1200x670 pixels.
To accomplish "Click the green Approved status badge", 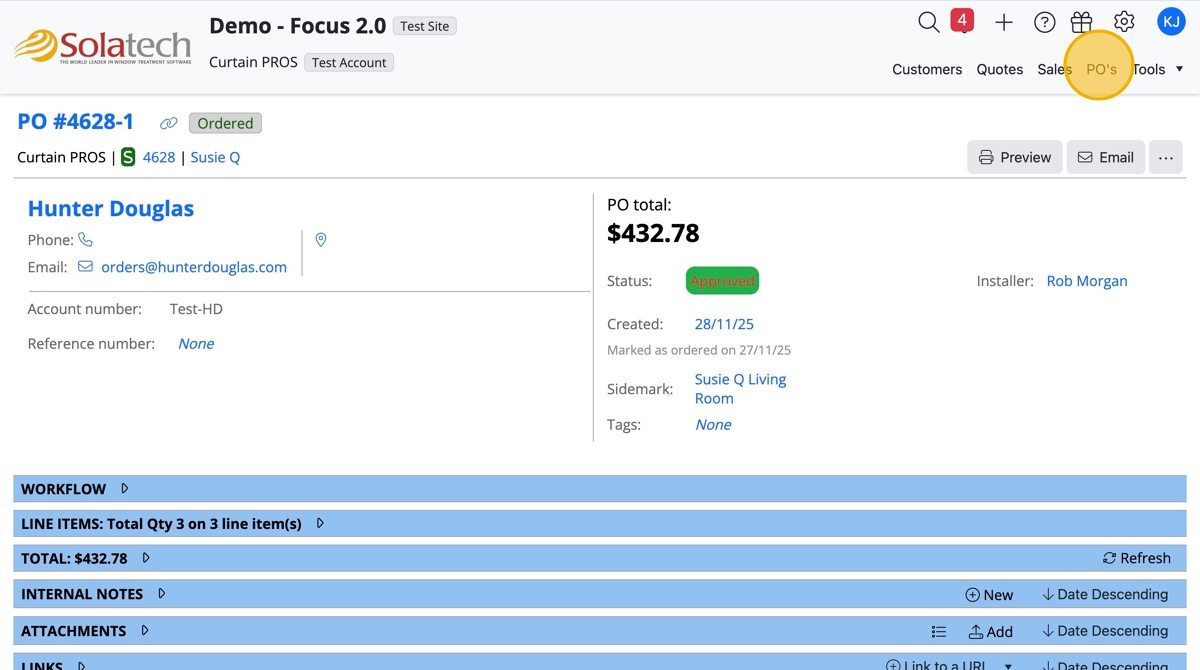I will click(x=722, y=281).
